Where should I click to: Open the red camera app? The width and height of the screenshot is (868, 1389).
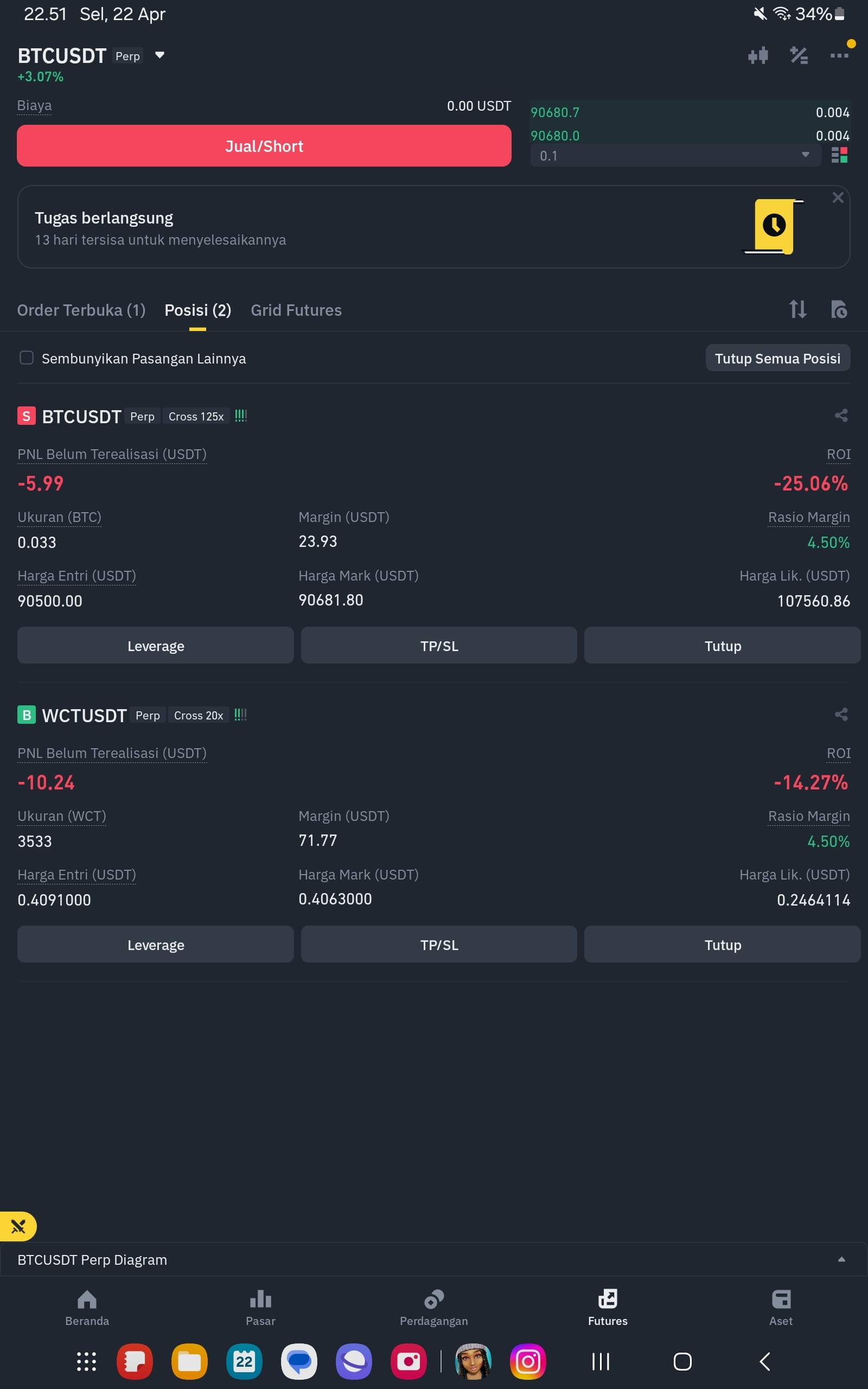[409, 1361]
